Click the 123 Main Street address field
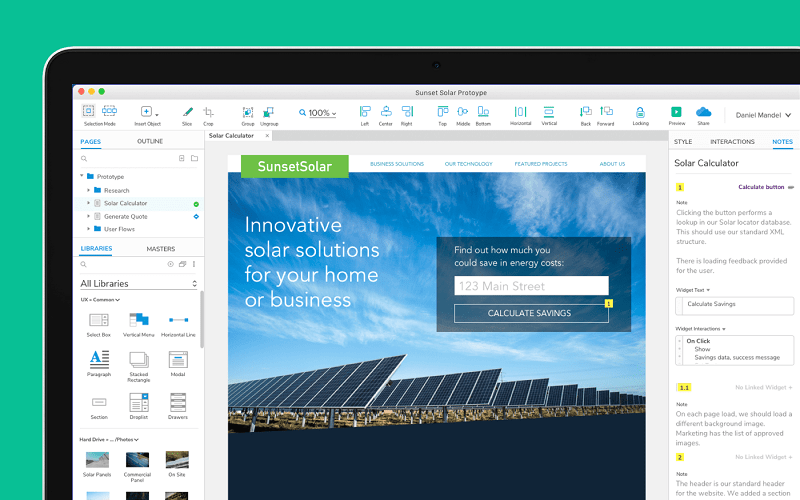Image resolution: width=800 pixels, height=500 pixels. click(x=530, y=286)
